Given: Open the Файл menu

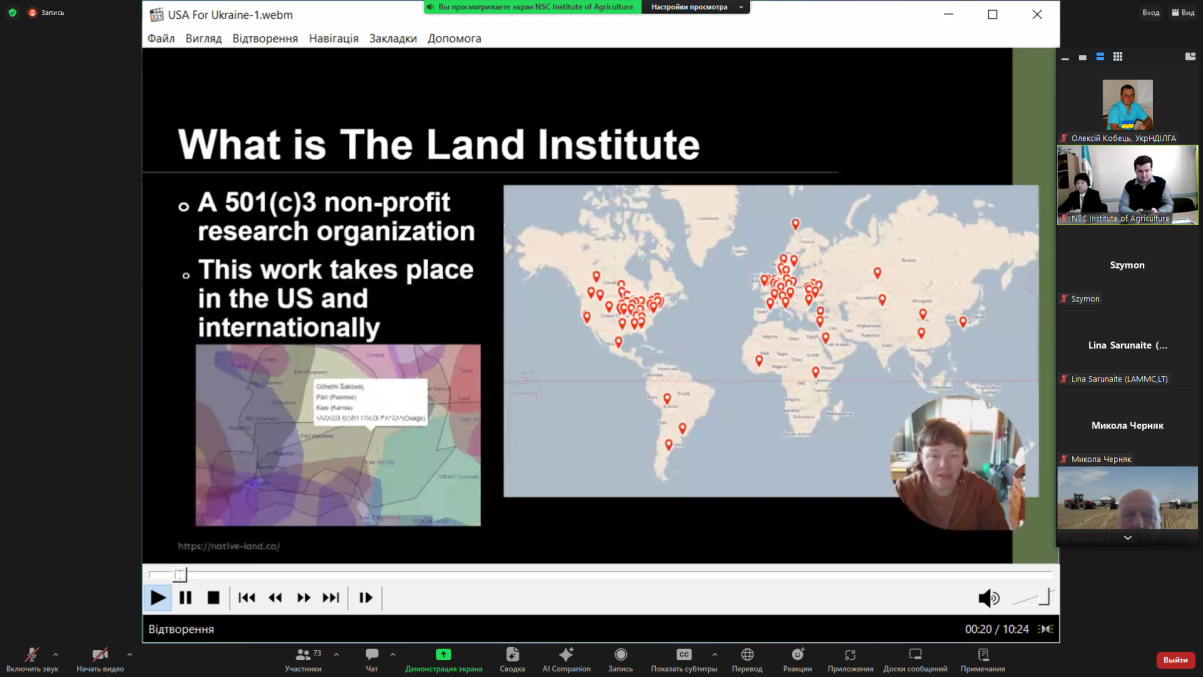Looking at the screenshot, I should click(161, 38).
